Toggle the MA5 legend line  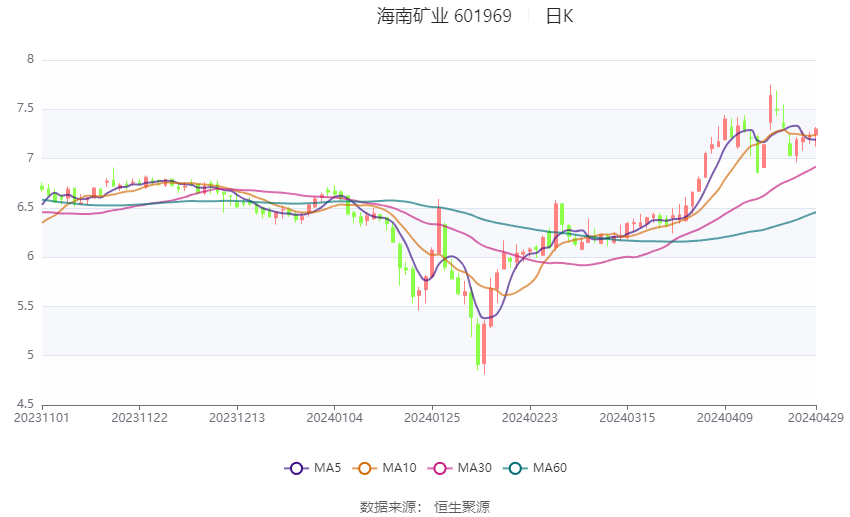point(313,468)
